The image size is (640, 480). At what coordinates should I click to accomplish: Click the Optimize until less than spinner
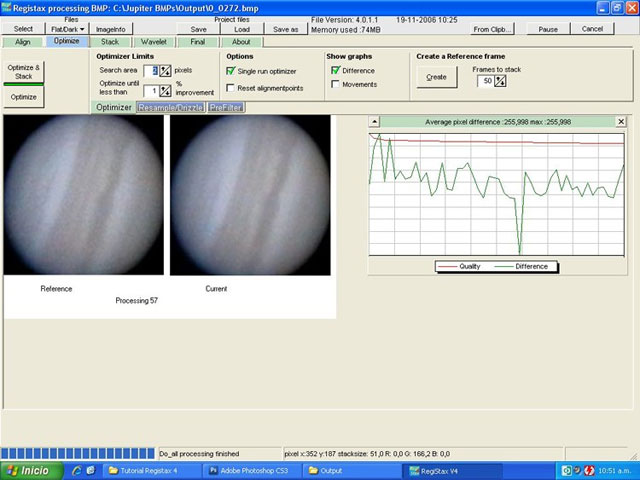click(165, 91)
